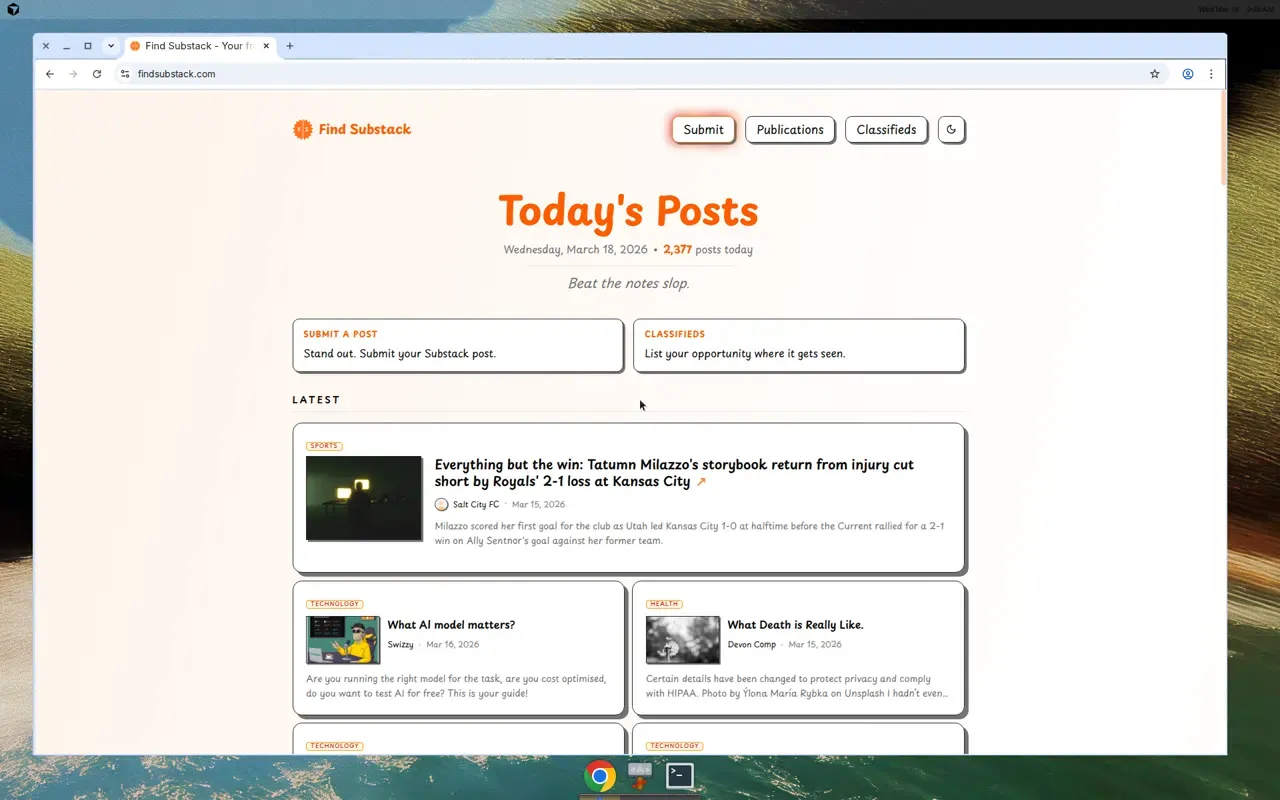The width and height of the screenshot is (1280, 800).
Task: Reload the page using the refresh icon
Action: coord(97,74)
